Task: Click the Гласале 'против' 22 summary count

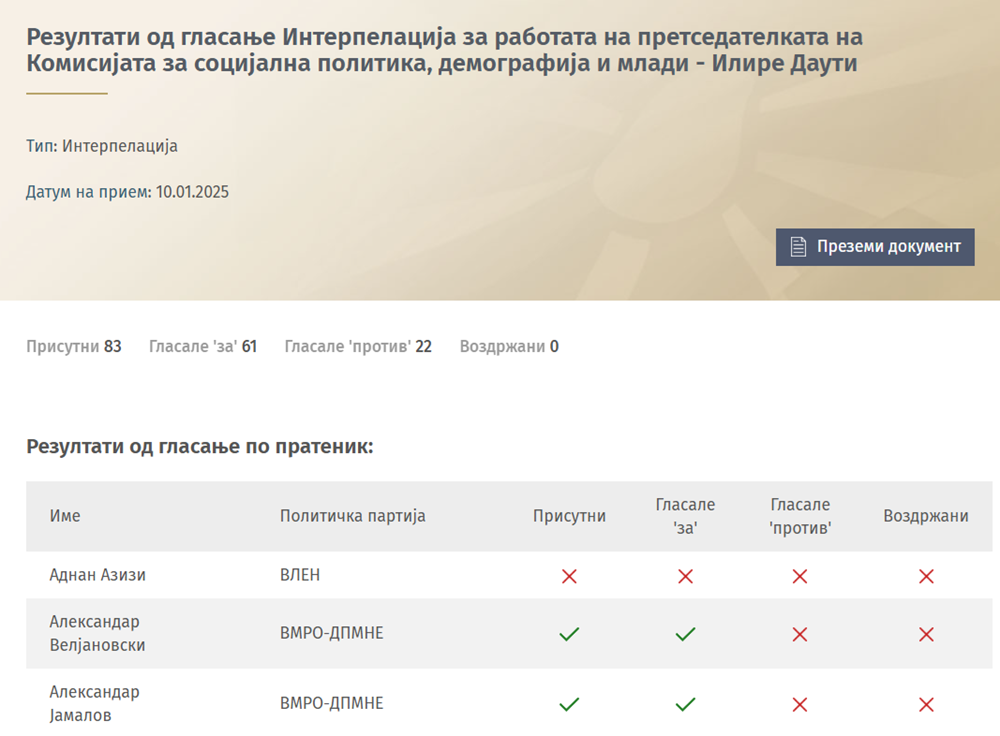Action: pyautogui.click(x=358, y=347)
